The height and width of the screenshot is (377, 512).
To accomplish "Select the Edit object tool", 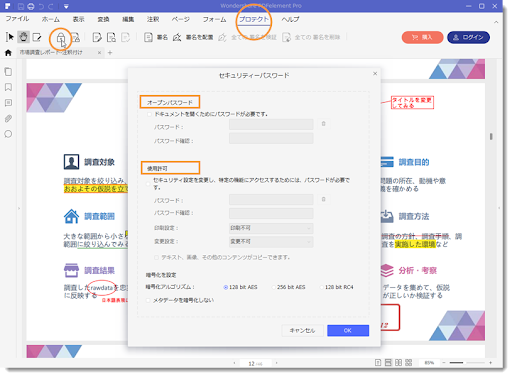I will [37, 37].
